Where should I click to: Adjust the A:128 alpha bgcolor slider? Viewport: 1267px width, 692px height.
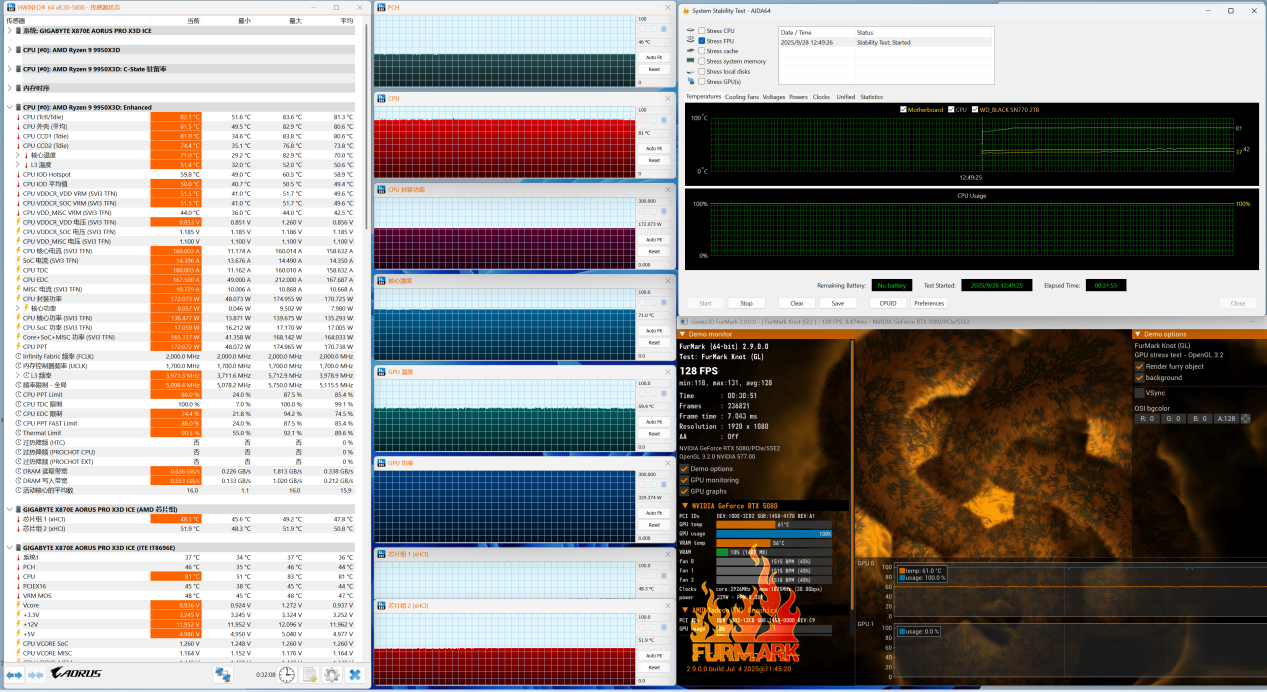[x=1225, y=418]
